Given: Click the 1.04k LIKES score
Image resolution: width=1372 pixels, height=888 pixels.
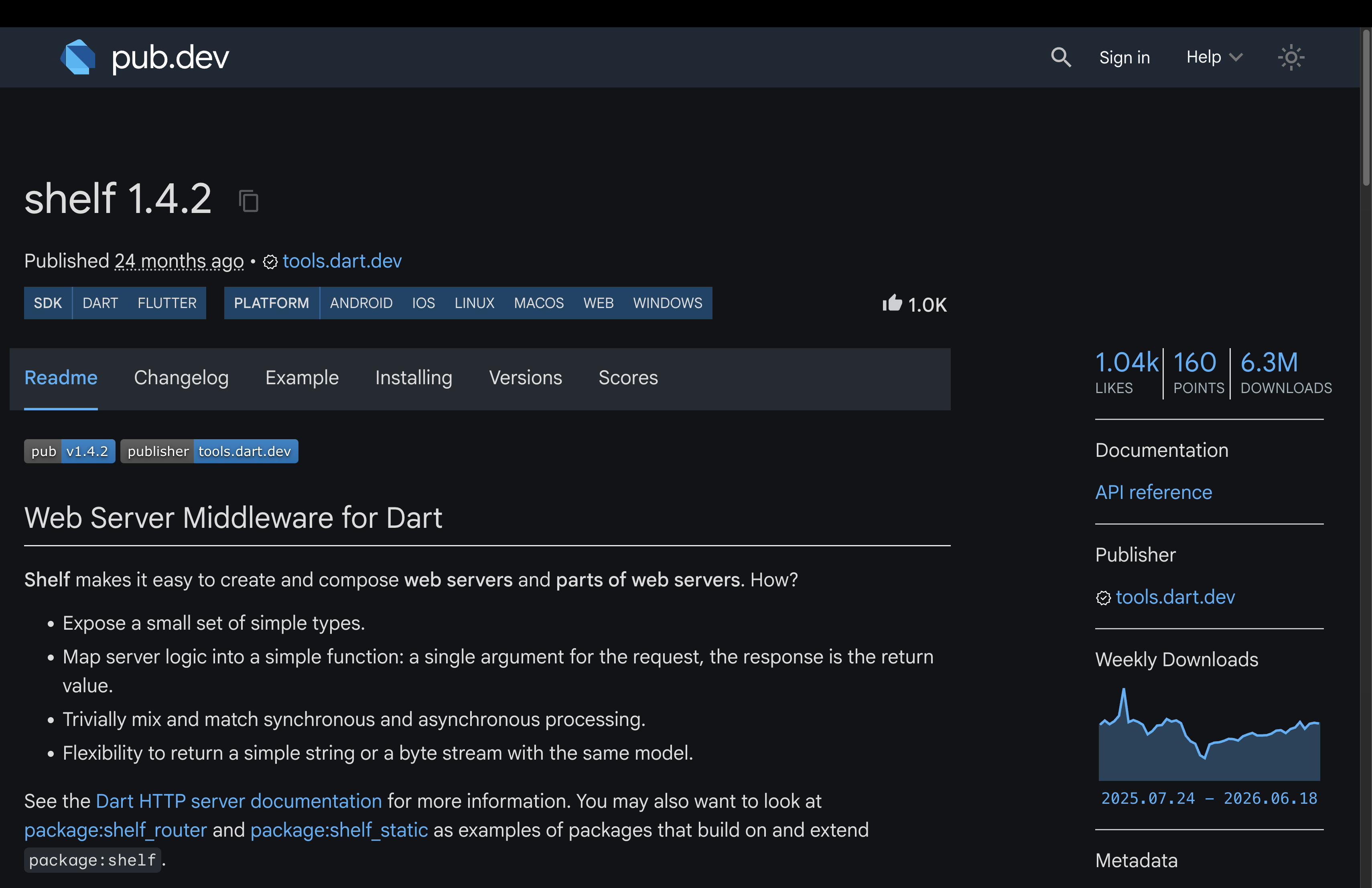Looking at the screenshot, I should [1126, 373].
